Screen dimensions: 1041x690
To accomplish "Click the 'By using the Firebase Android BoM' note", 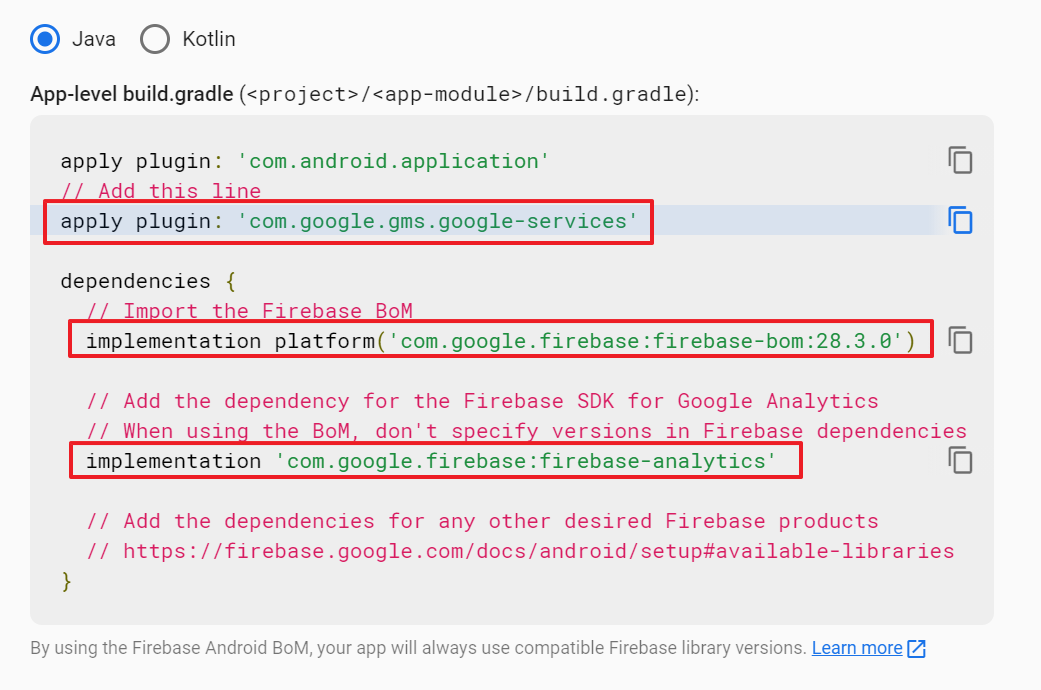I will (418, 647).
